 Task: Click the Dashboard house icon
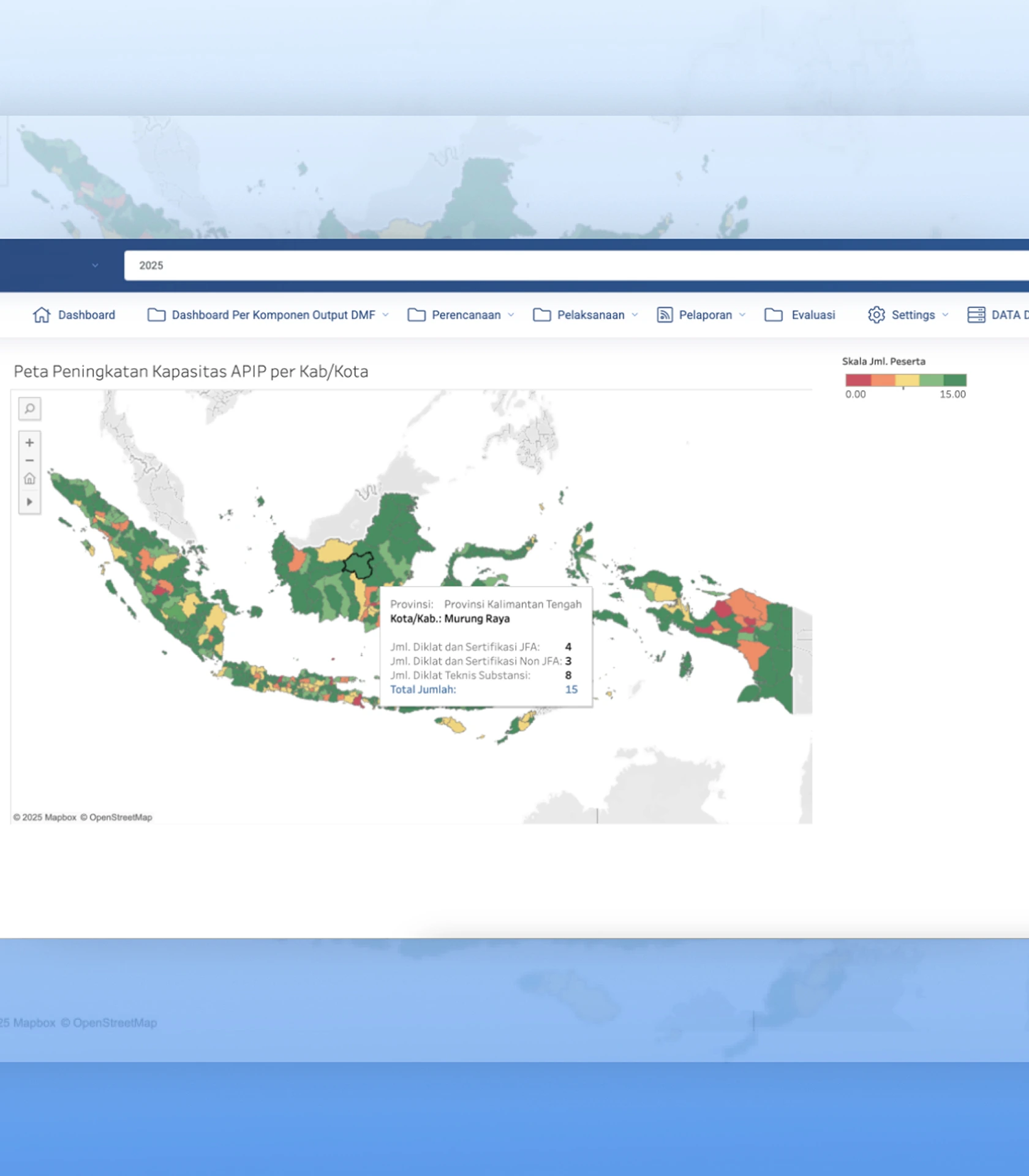(42, 315)
